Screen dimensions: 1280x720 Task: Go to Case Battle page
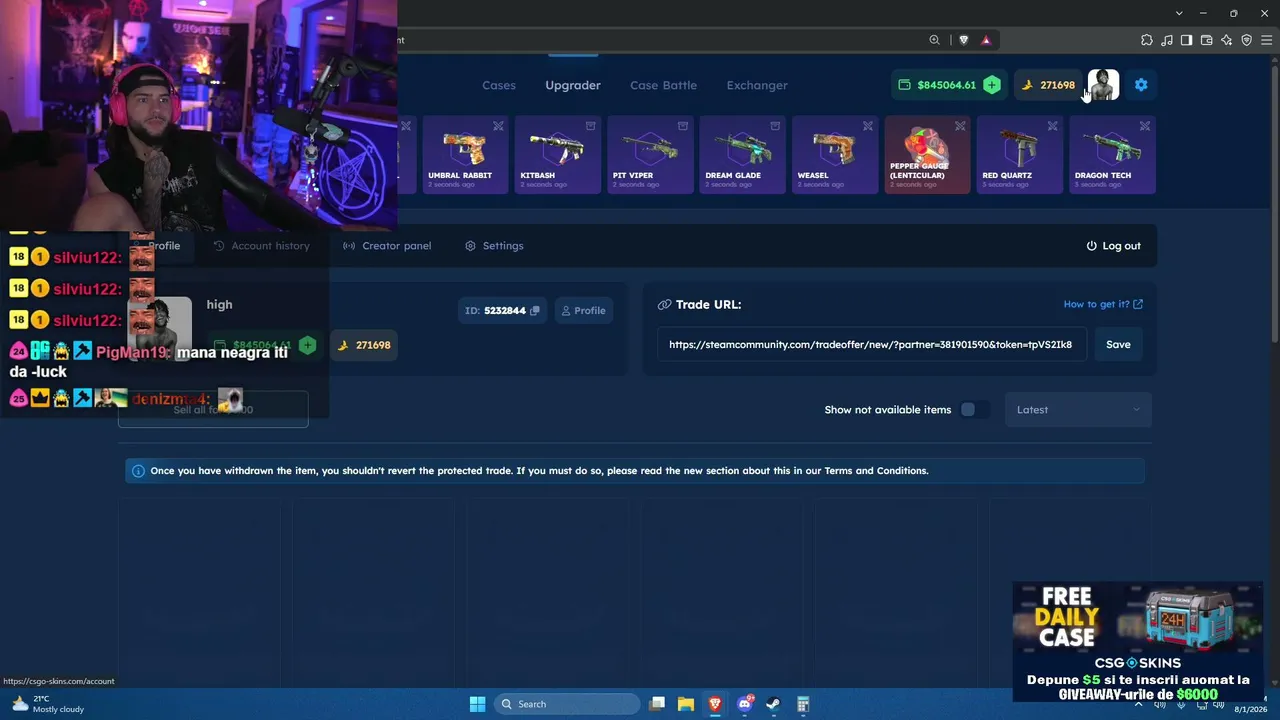point(663,85)
